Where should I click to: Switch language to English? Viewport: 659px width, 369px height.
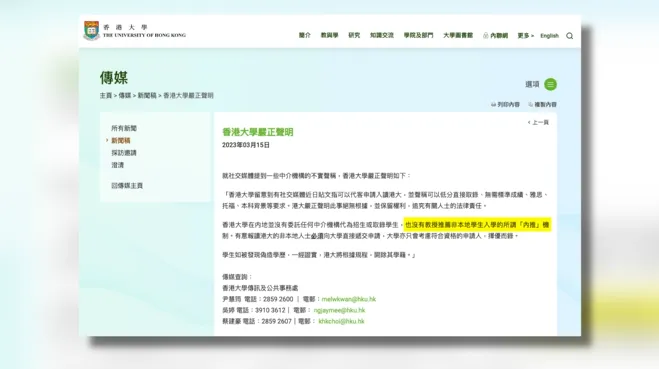(x=549, y=36)
